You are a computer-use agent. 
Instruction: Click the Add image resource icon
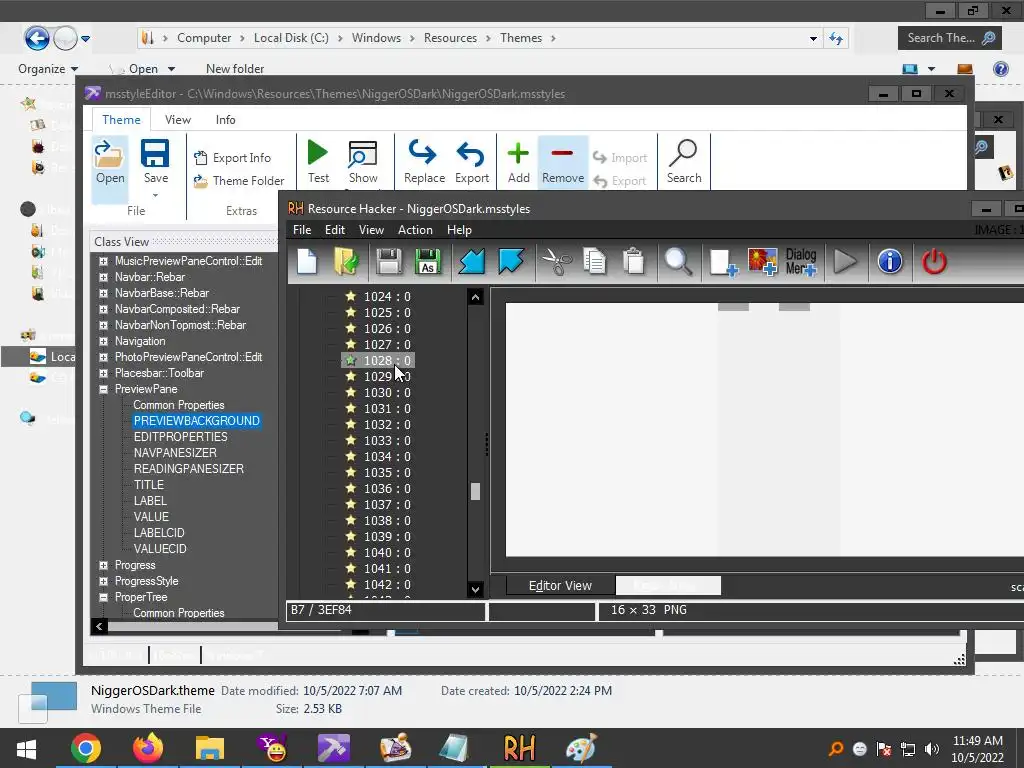click(x=762, y=262)
